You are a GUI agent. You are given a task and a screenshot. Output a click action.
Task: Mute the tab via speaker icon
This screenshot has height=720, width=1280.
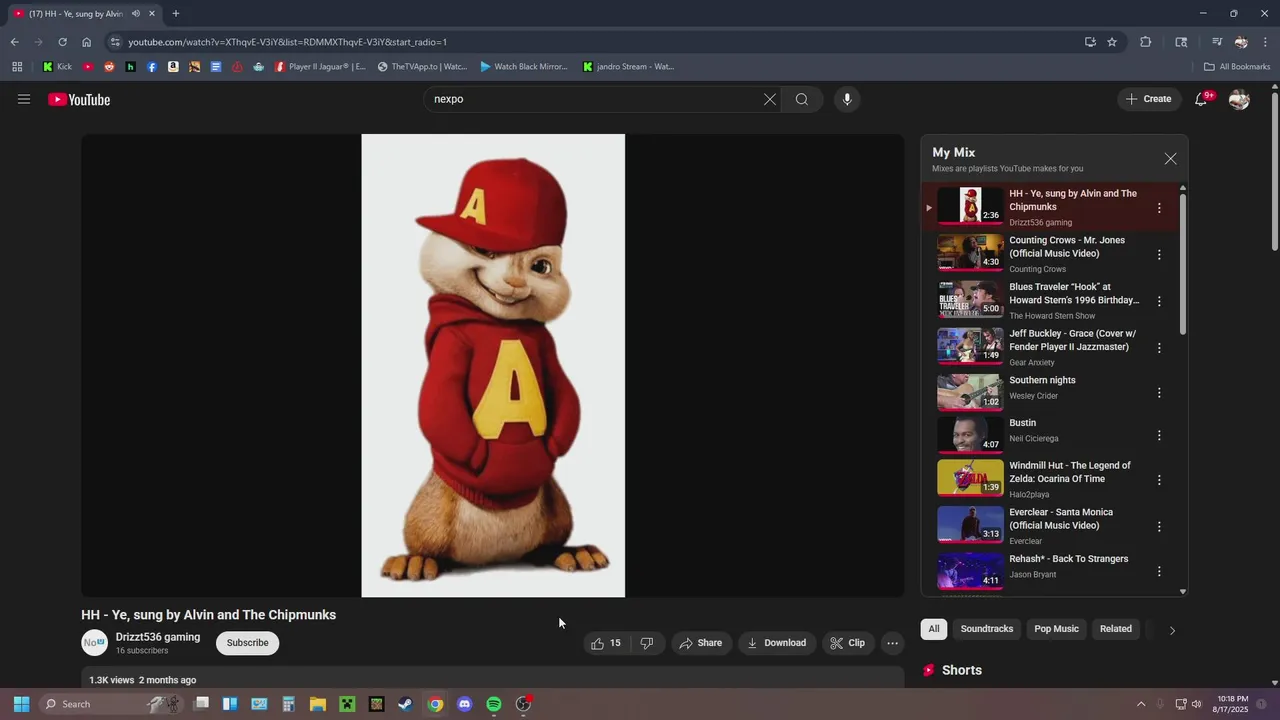click(136, 14)
